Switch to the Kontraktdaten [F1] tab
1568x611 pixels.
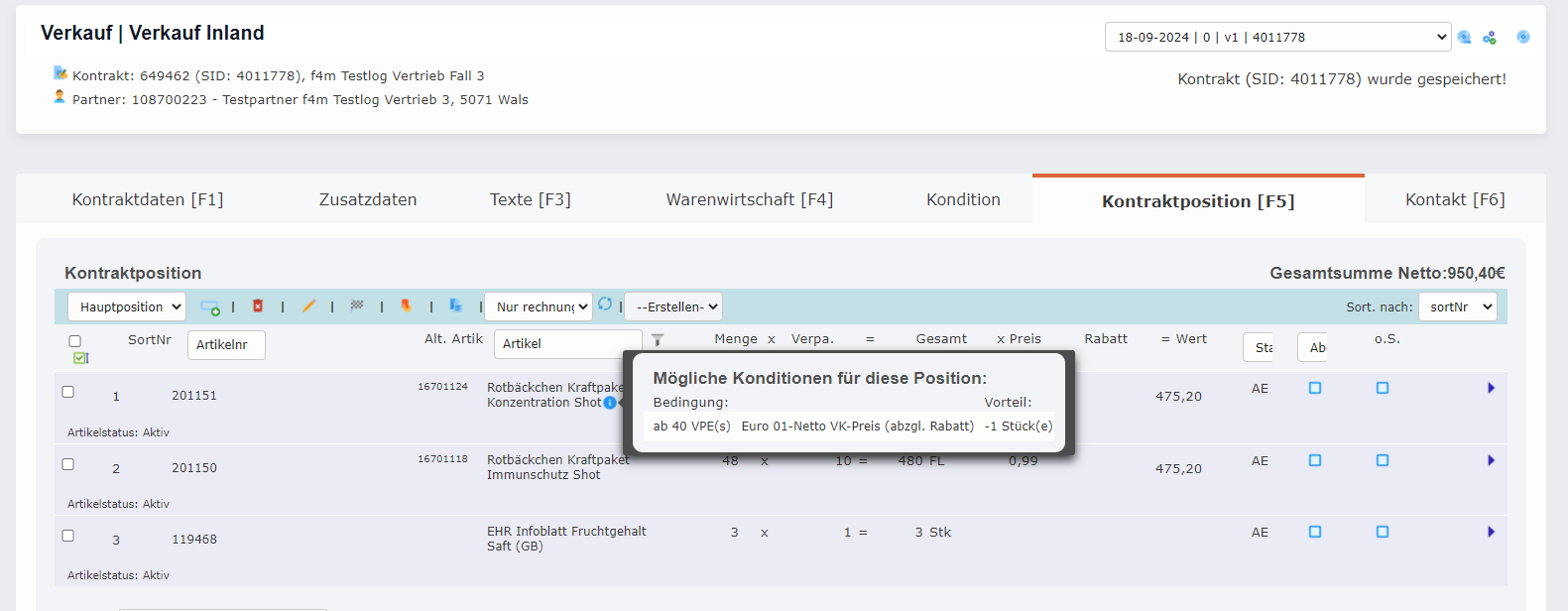click(x=148, y=199)
